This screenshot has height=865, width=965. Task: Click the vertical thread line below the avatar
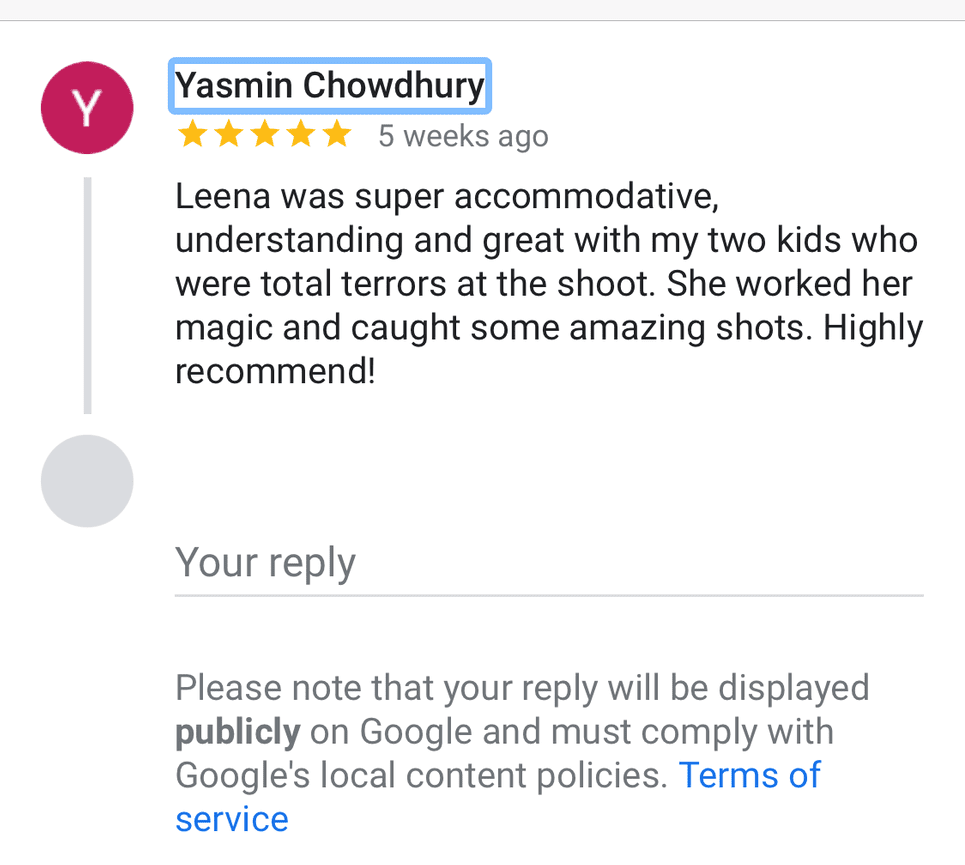click(88, 295)
